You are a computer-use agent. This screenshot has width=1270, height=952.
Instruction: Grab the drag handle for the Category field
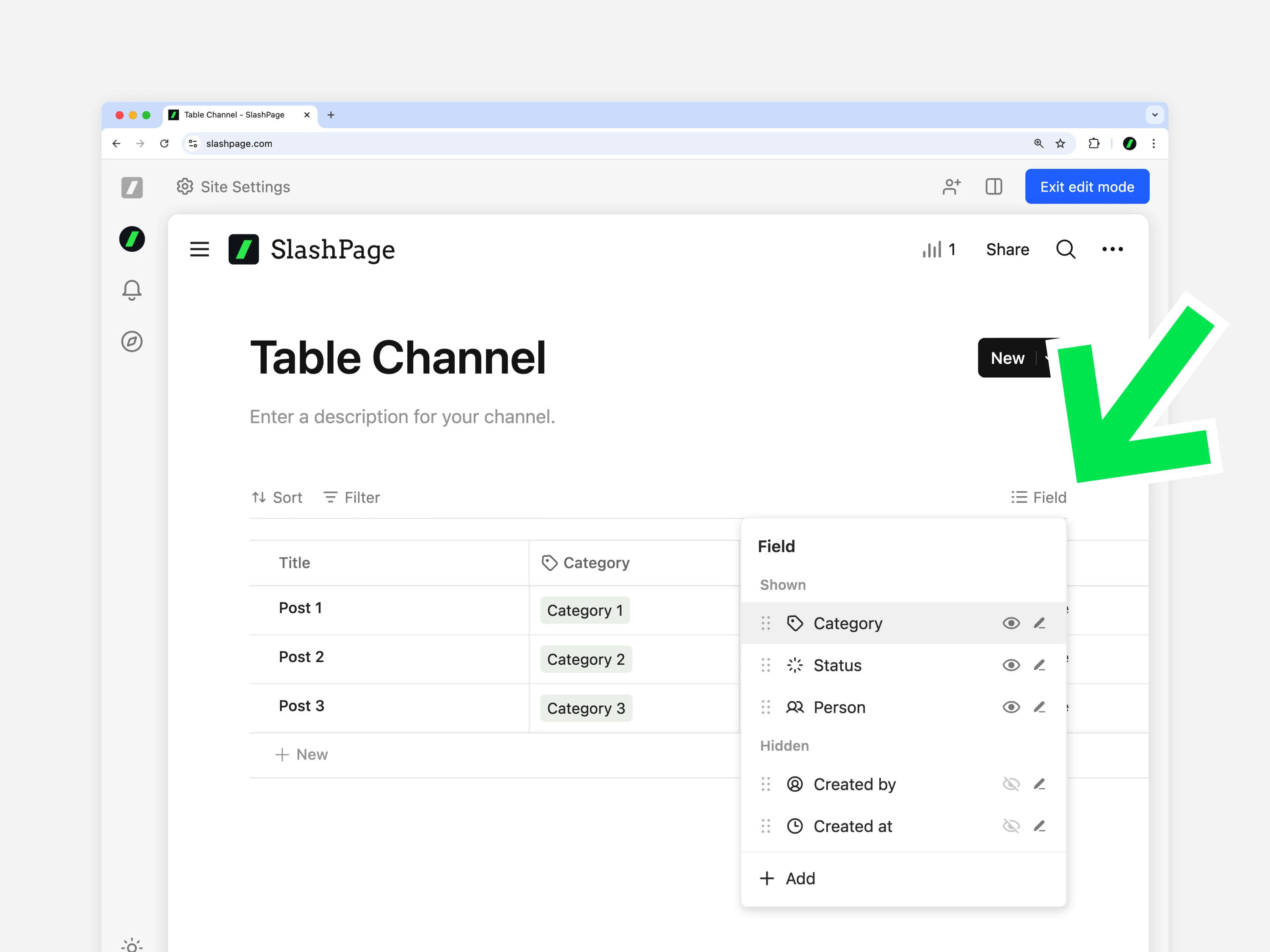click(766, 623)
